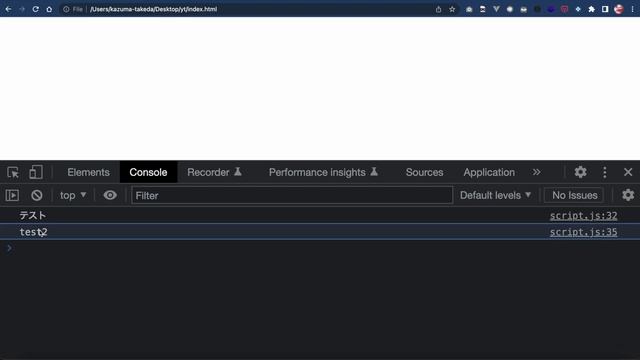640x360 pixels.
Task: Open the red extension icon in toolbar
Action: click(564, 9)
